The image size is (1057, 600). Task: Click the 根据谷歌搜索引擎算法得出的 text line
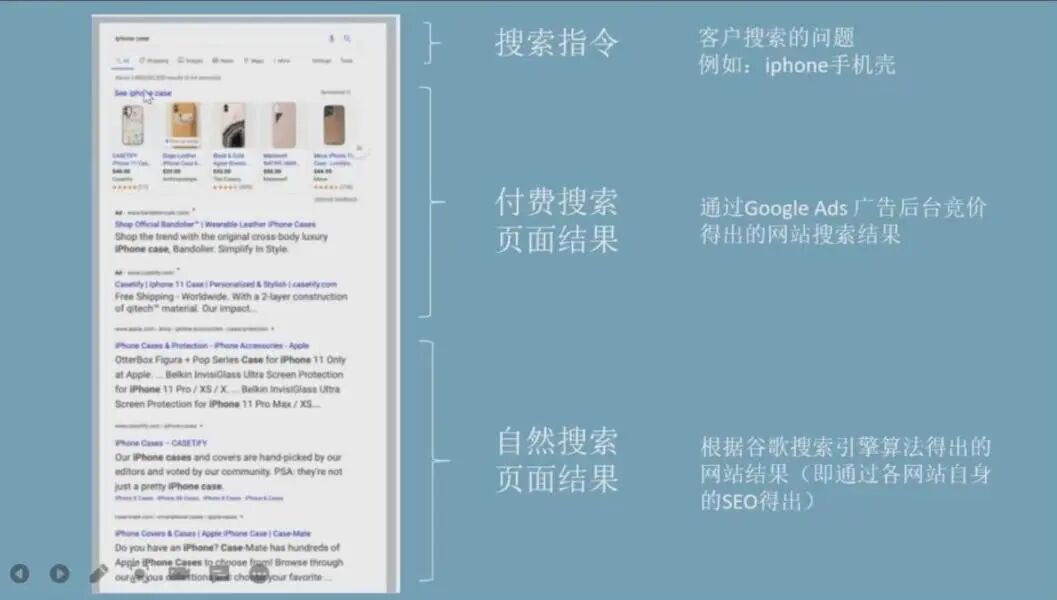click(x=846, y=446)
